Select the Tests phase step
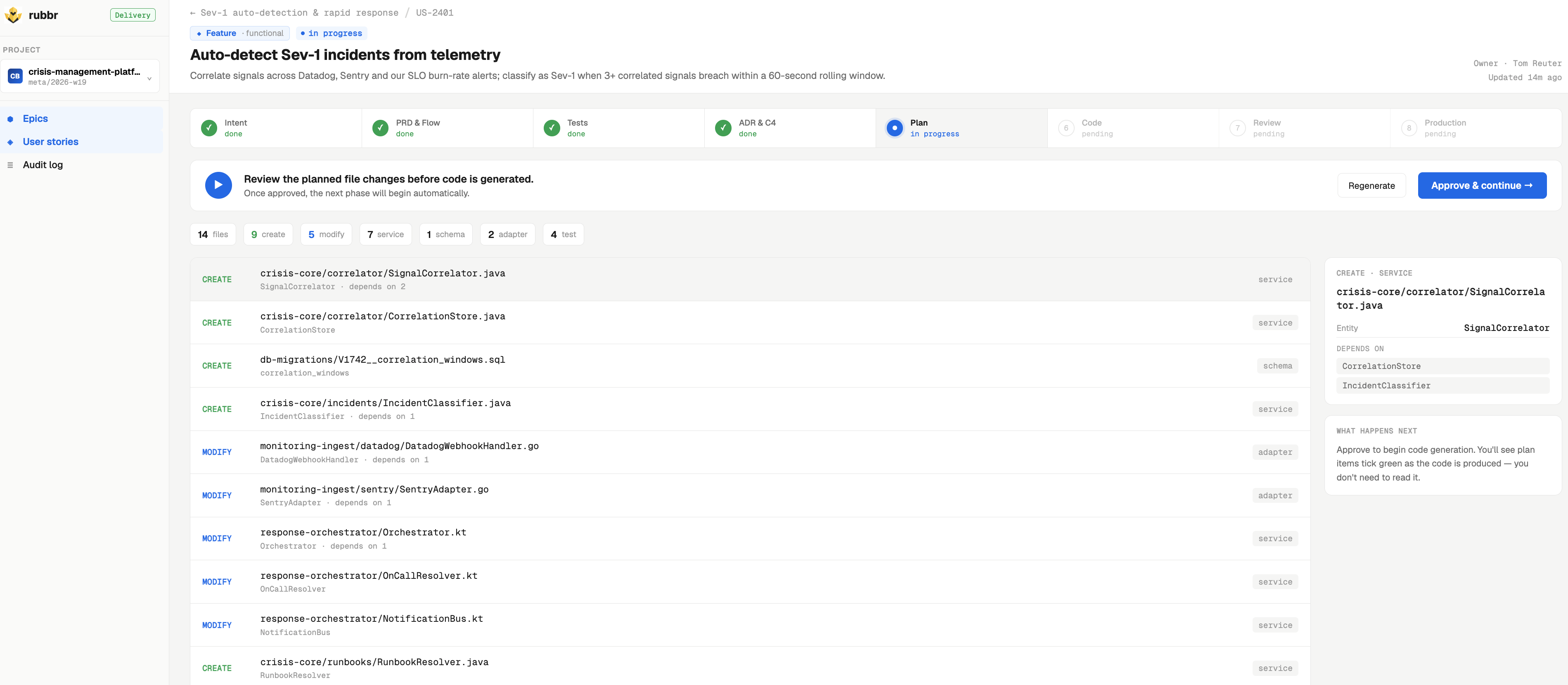 (x=618, y=128)
